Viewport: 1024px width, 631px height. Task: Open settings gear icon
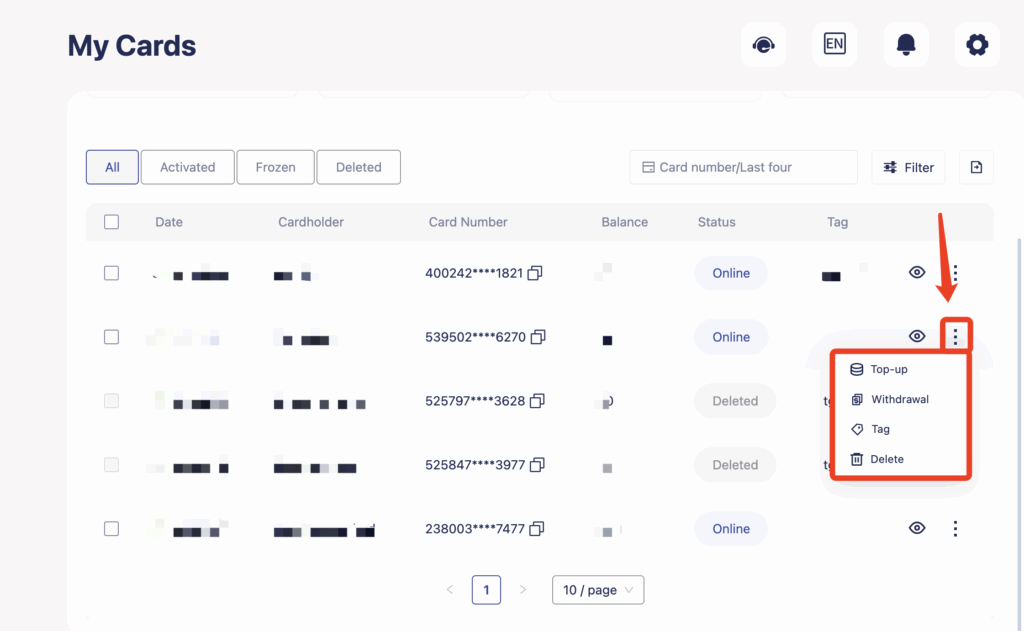click(x=977, y=45)
